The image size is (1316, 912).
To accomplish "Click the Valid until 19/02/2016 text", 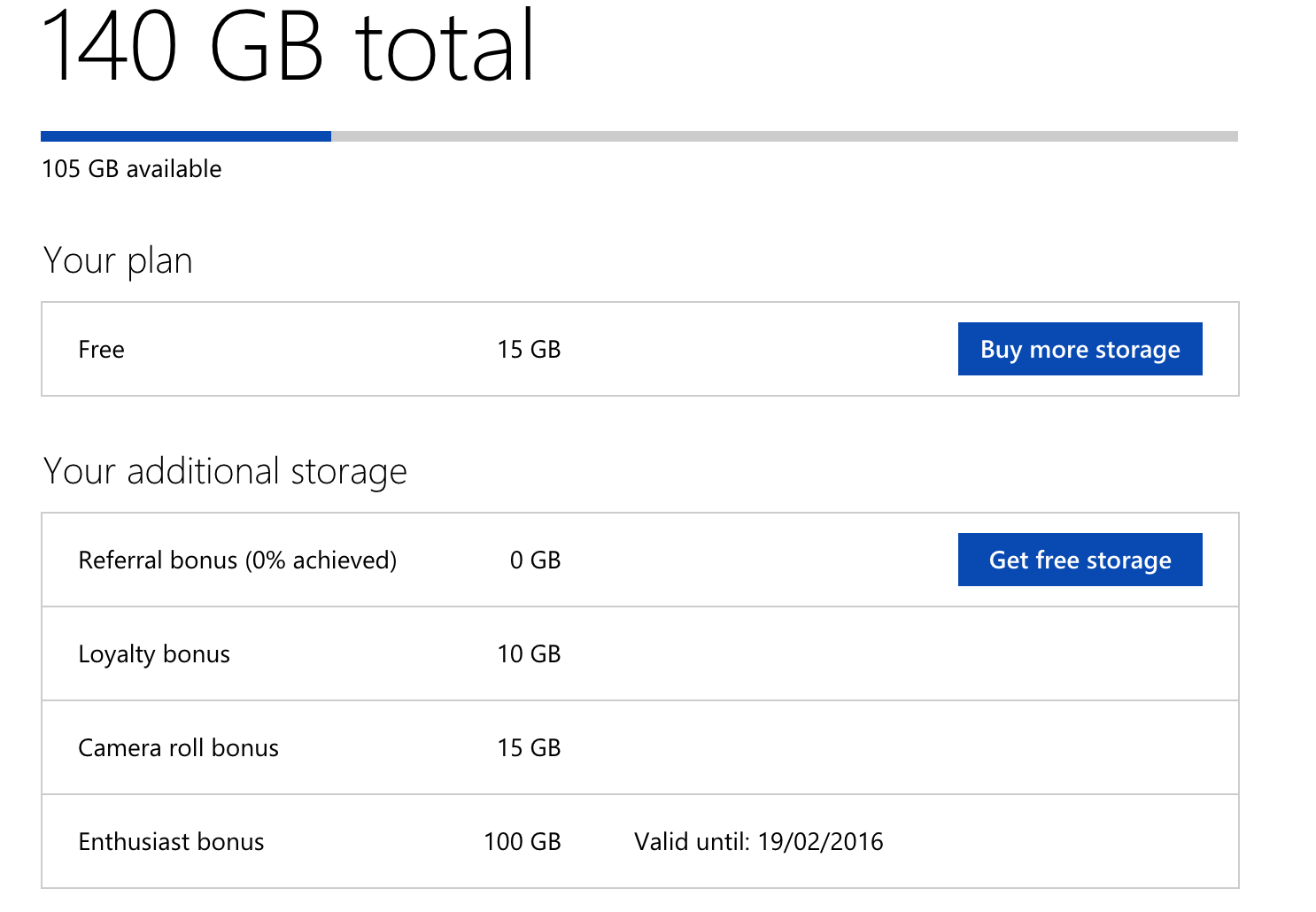I will tap(759, 841).
